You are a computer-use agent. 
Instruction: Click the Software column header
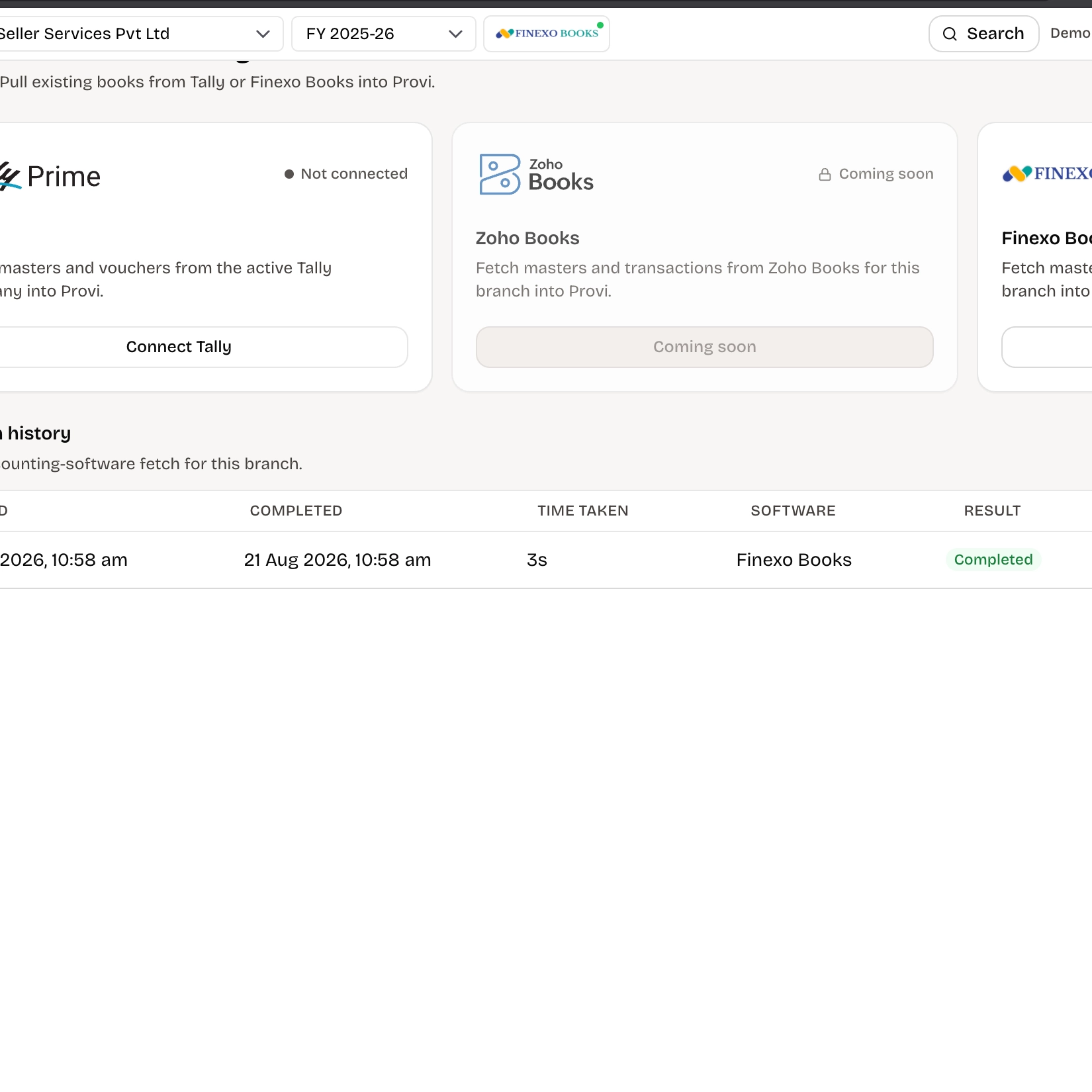click(793, 511)
